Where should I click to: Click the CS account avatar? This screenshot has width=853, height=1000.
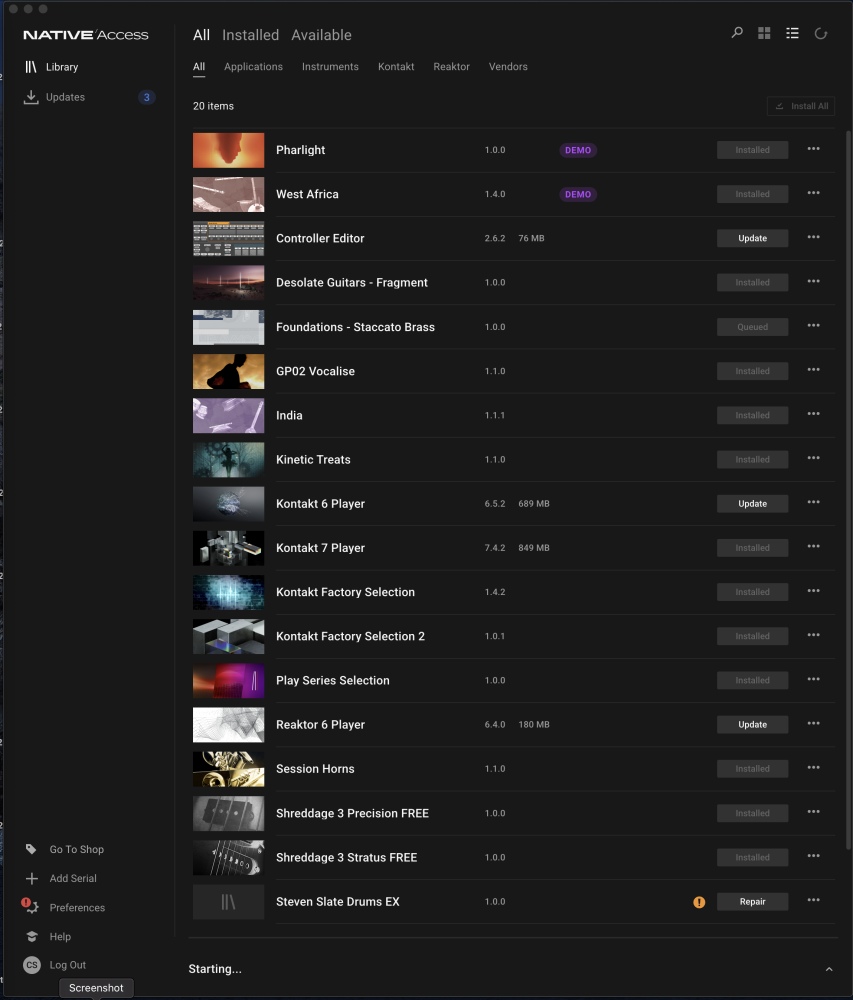[x=32, y=965]
